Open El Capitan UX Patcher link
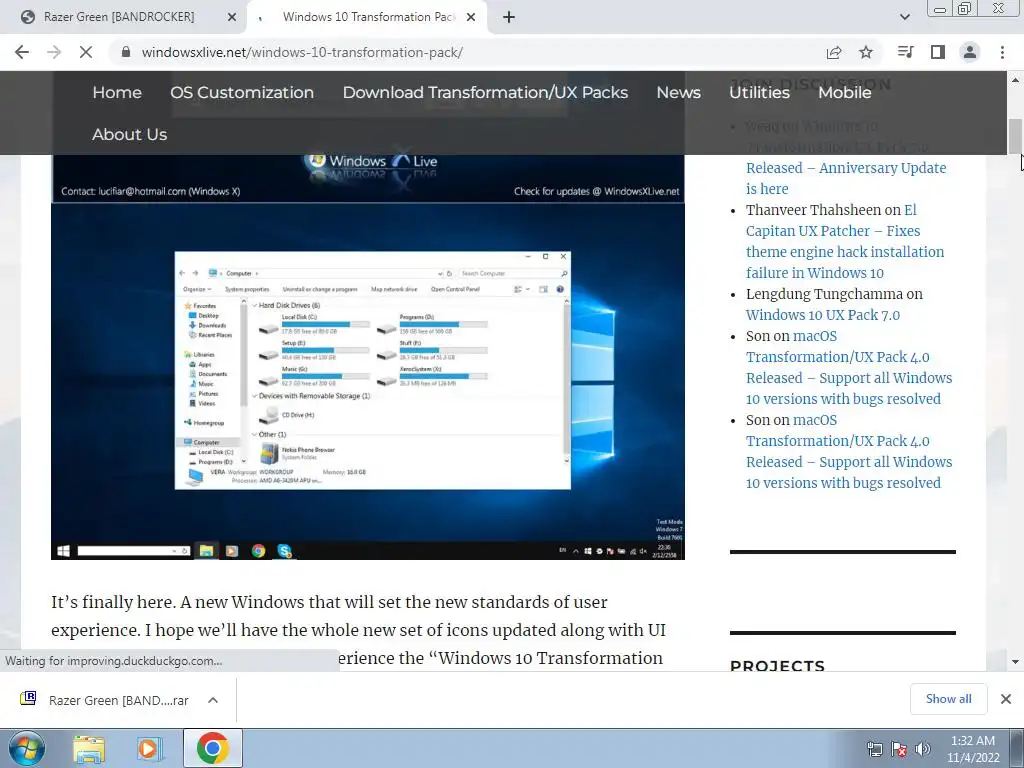The height and width of the screenshot is (768, 1024). click(x=845, y=242)
